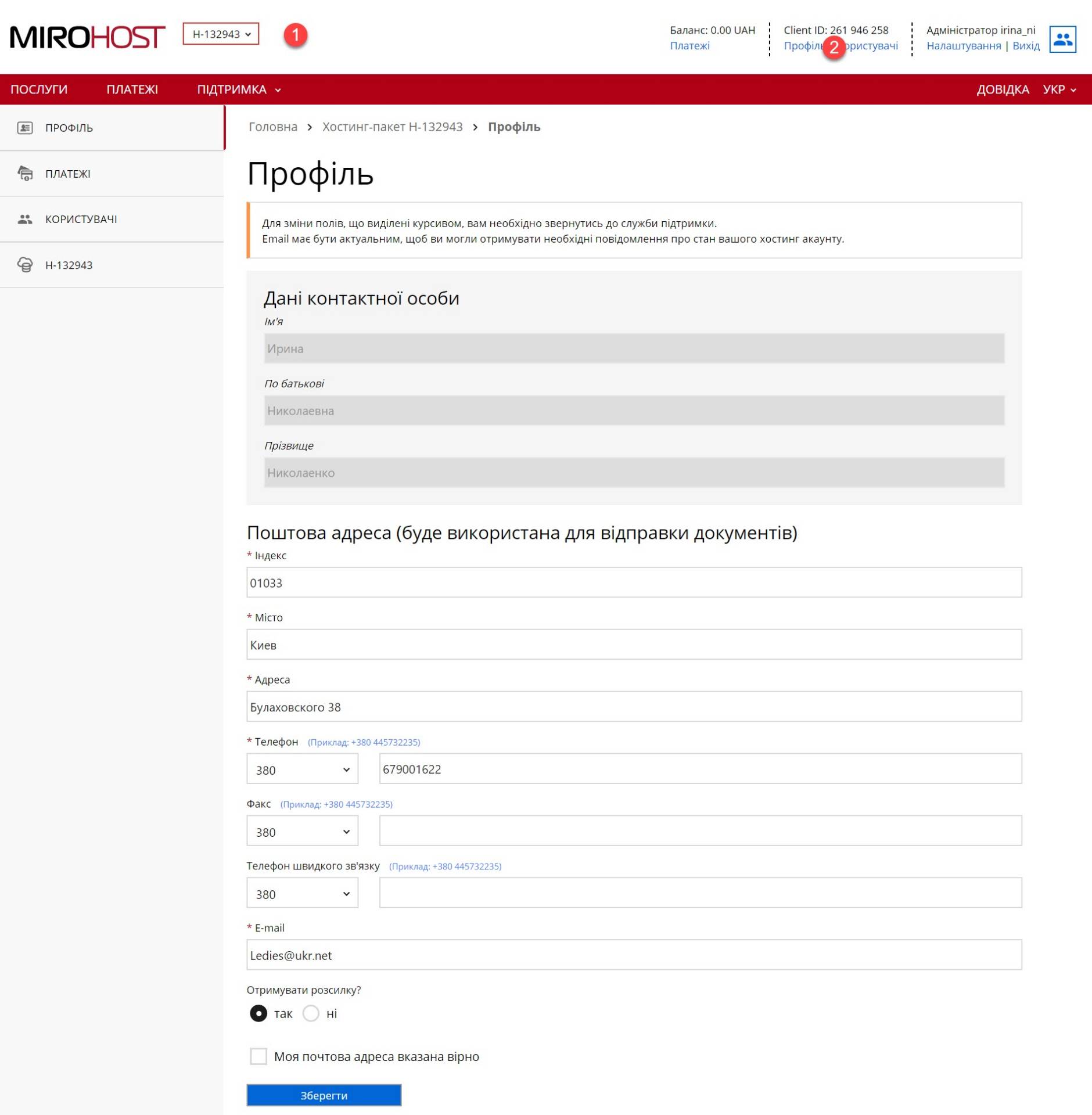The image size is (1092, 1115).
Task: Select КОРИСТУВАЧІ in the sidebar
Action: tap(112, 219)
